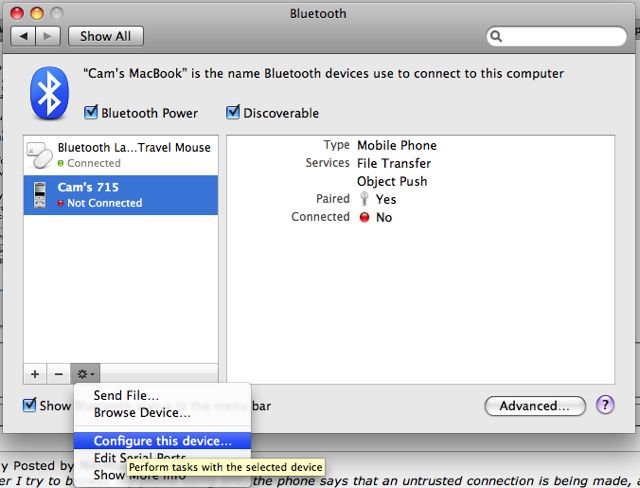Click the magnifying glass search icon
Image resolution: width=640 pixels, height=488 pixels.
coord(496,36)
